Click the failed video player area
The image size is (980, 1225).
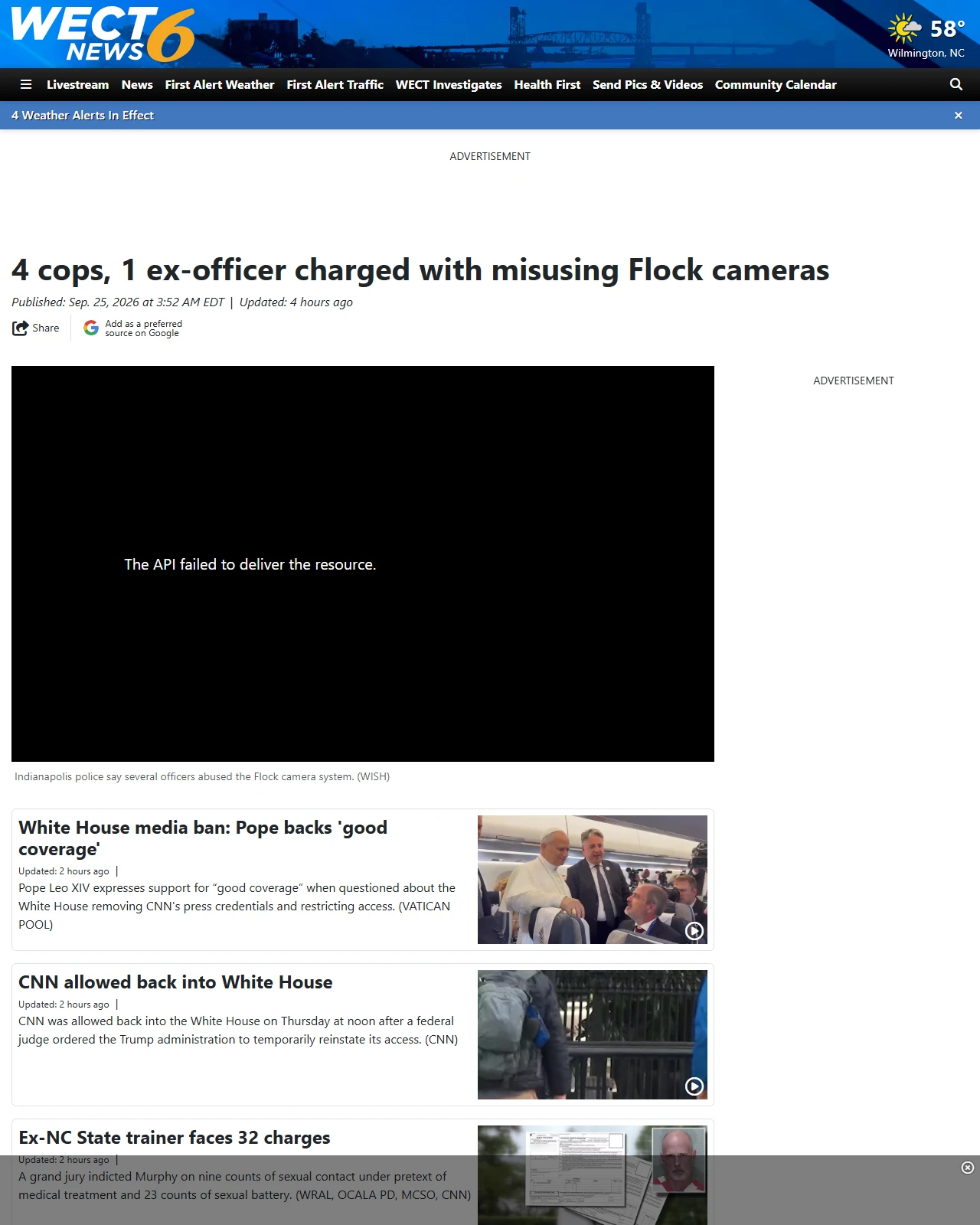tap(363, 564)
